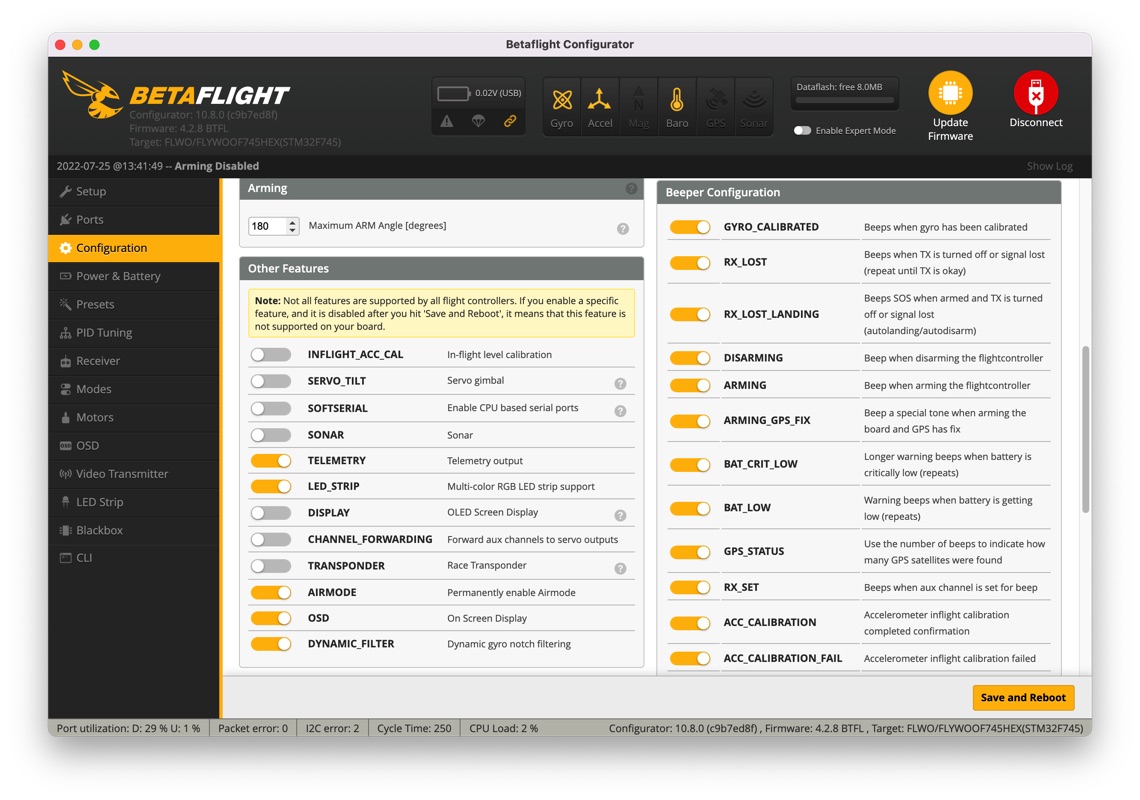Enable SERVO_TILT feature toggle

coord(270,381)
